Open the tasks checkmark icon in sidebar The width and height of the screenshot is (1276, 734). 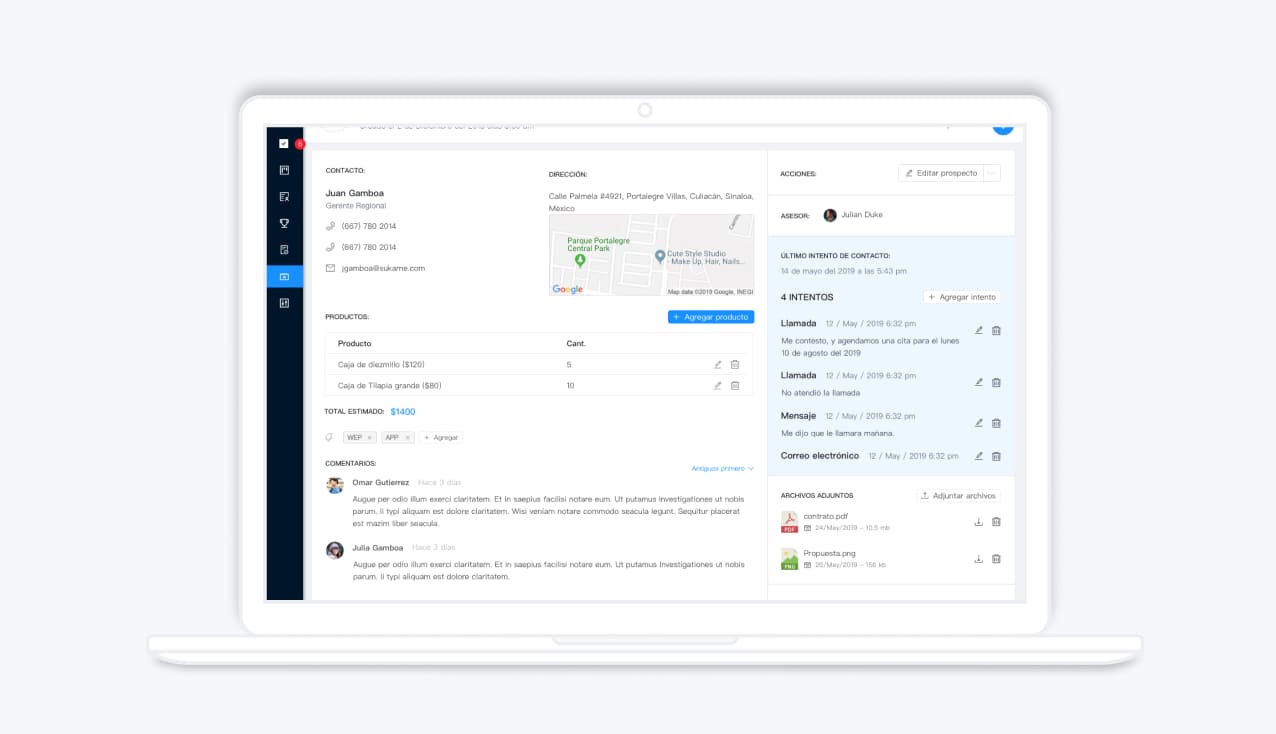tap(284, 144)
